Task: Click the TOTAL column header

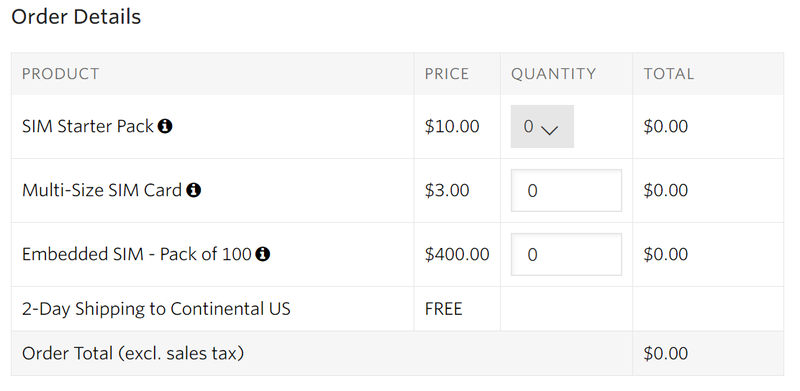Action: (669, 74)
